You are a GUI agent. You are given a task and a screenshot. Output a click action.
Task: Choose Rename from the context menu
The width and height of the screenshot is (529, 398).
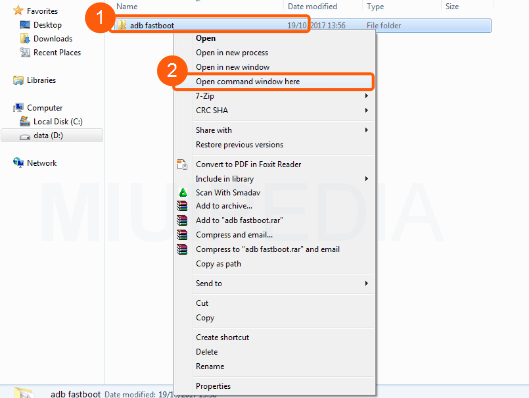274,366
